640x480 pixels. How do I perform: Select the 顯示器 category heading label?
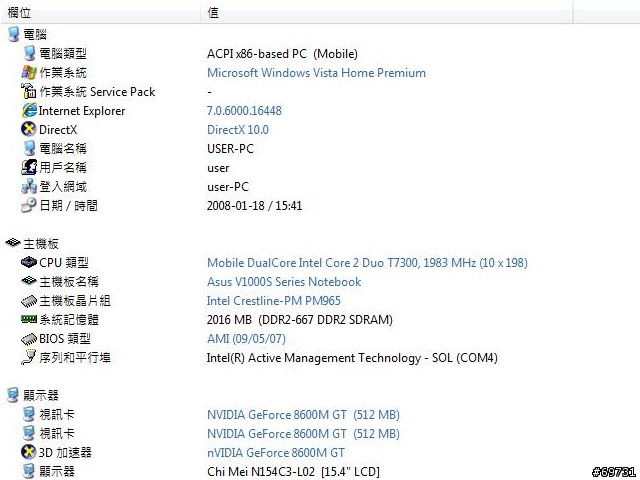coord(41,395)
